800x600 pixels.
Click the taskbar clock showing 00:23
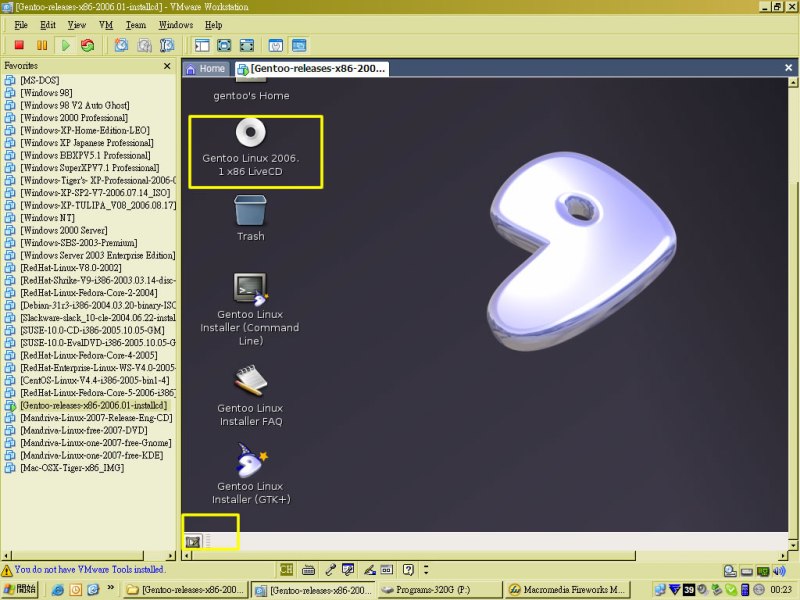click(781, 590)
